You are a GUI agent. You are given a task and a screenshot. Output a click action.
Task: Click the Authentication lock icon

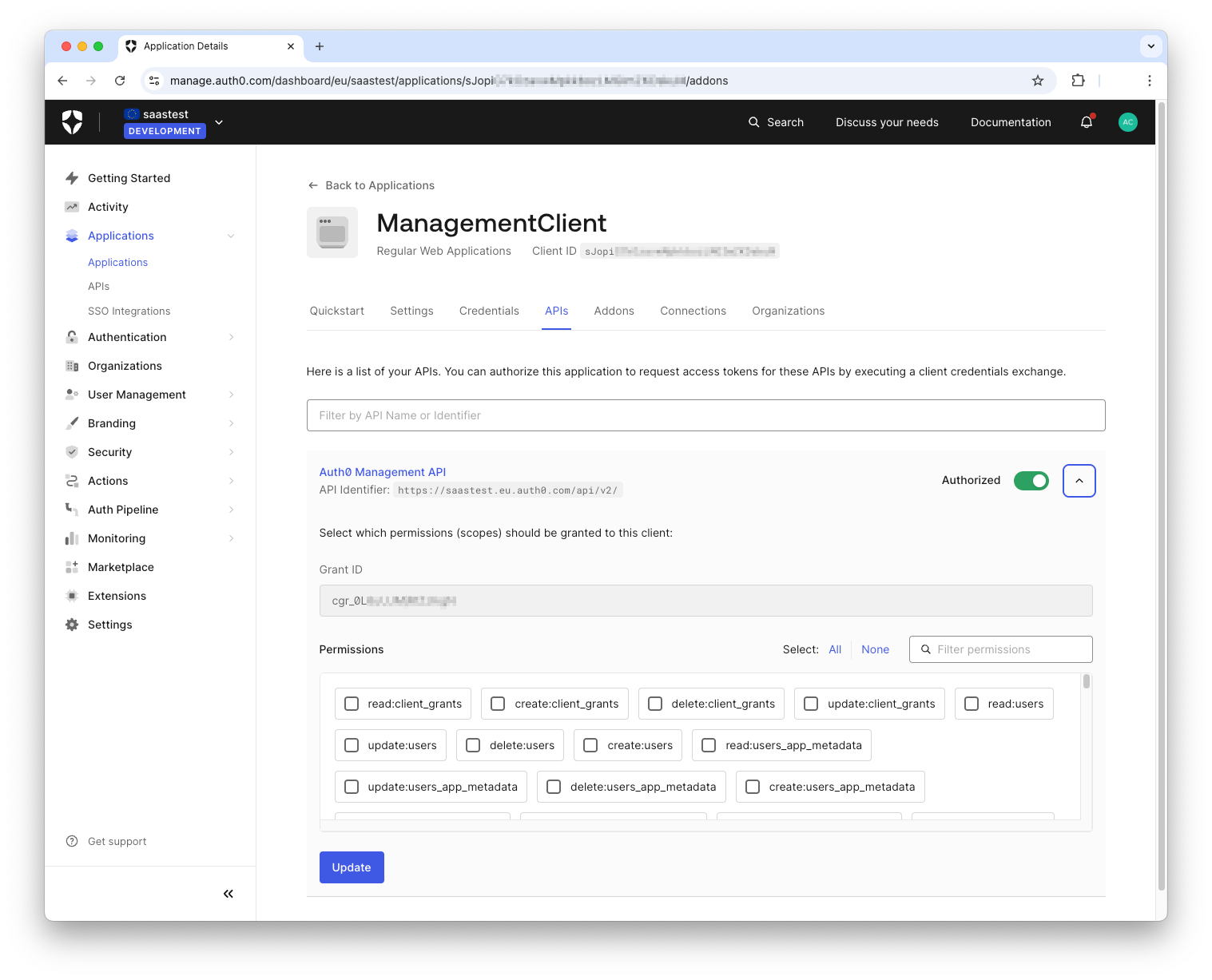click(x=72, y=337)
